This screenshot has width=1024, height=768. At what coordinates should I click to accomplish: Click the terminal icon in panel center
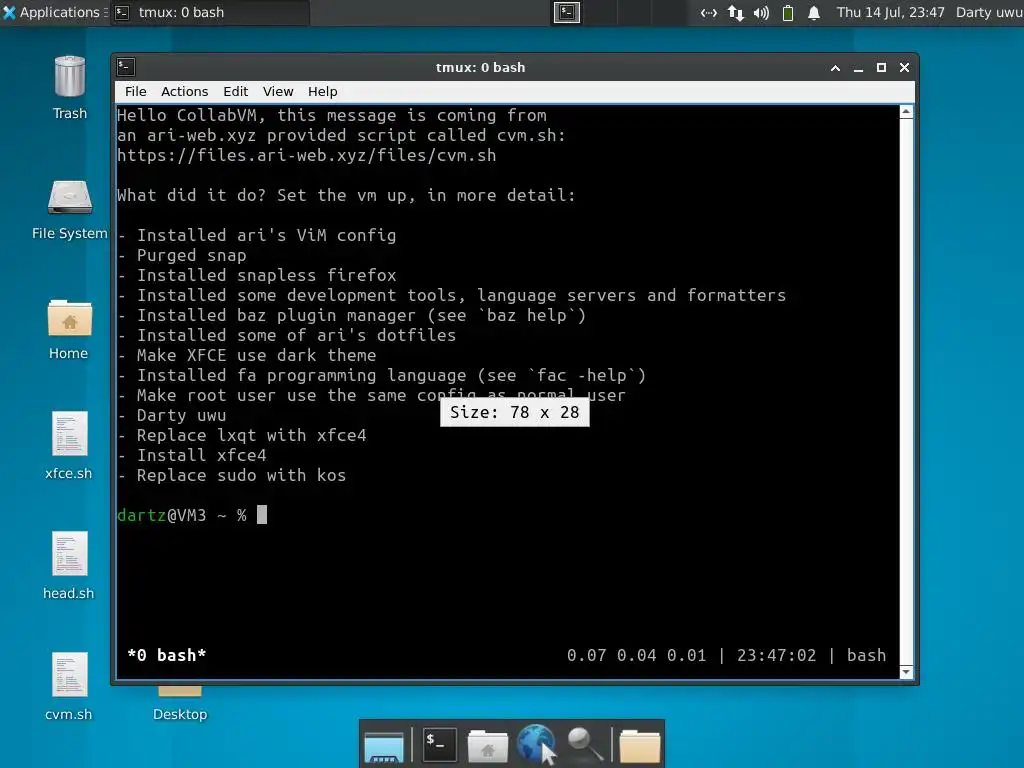coord(567,12)
